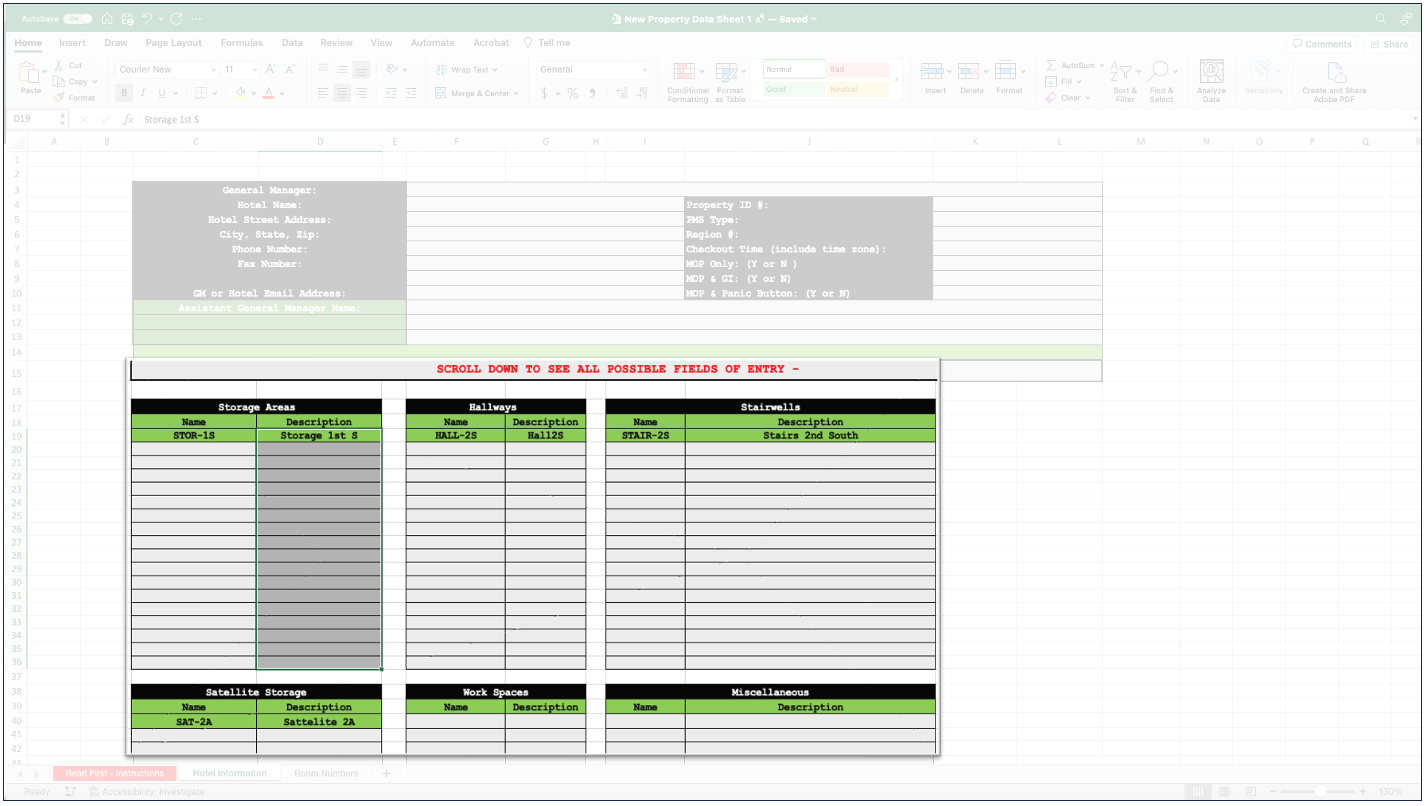
Task: Click the zoom slider in status bar
Action: (1320, 791)
